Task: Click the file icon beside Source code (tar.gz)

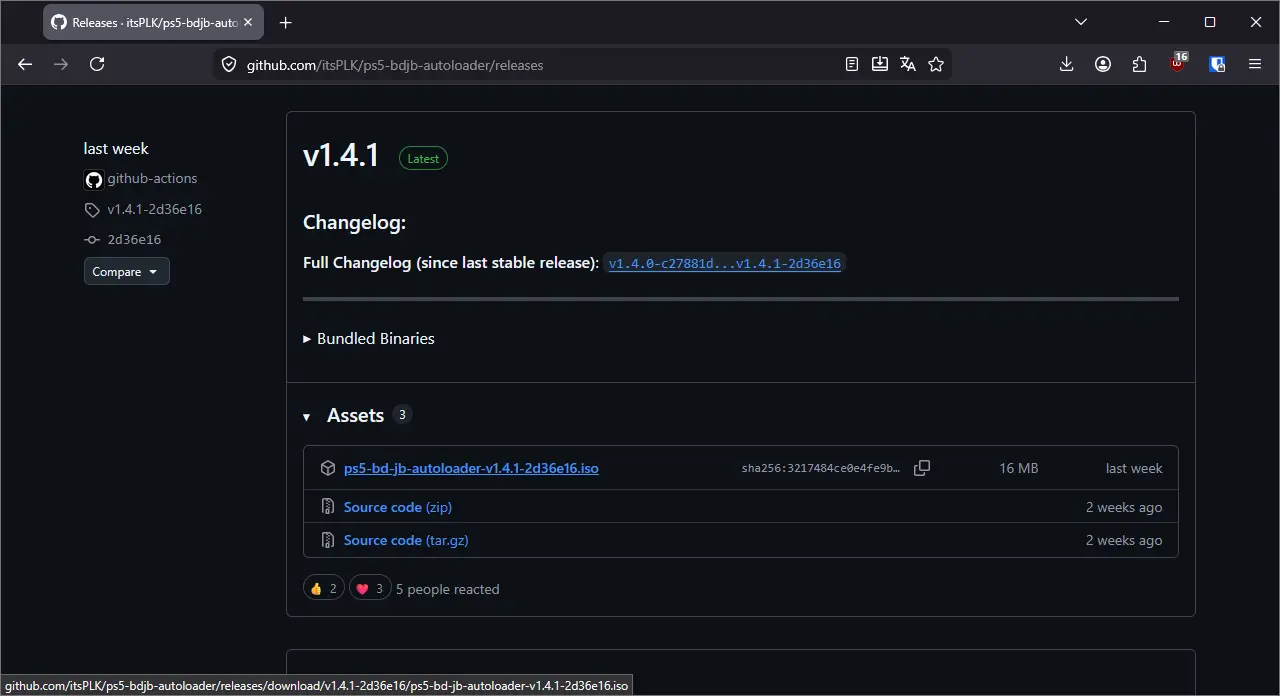Action: 327,540
